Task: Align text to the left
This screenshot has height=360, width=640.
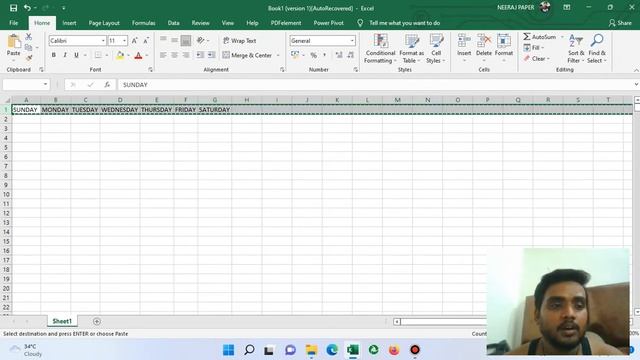Action: click(163, 55)
